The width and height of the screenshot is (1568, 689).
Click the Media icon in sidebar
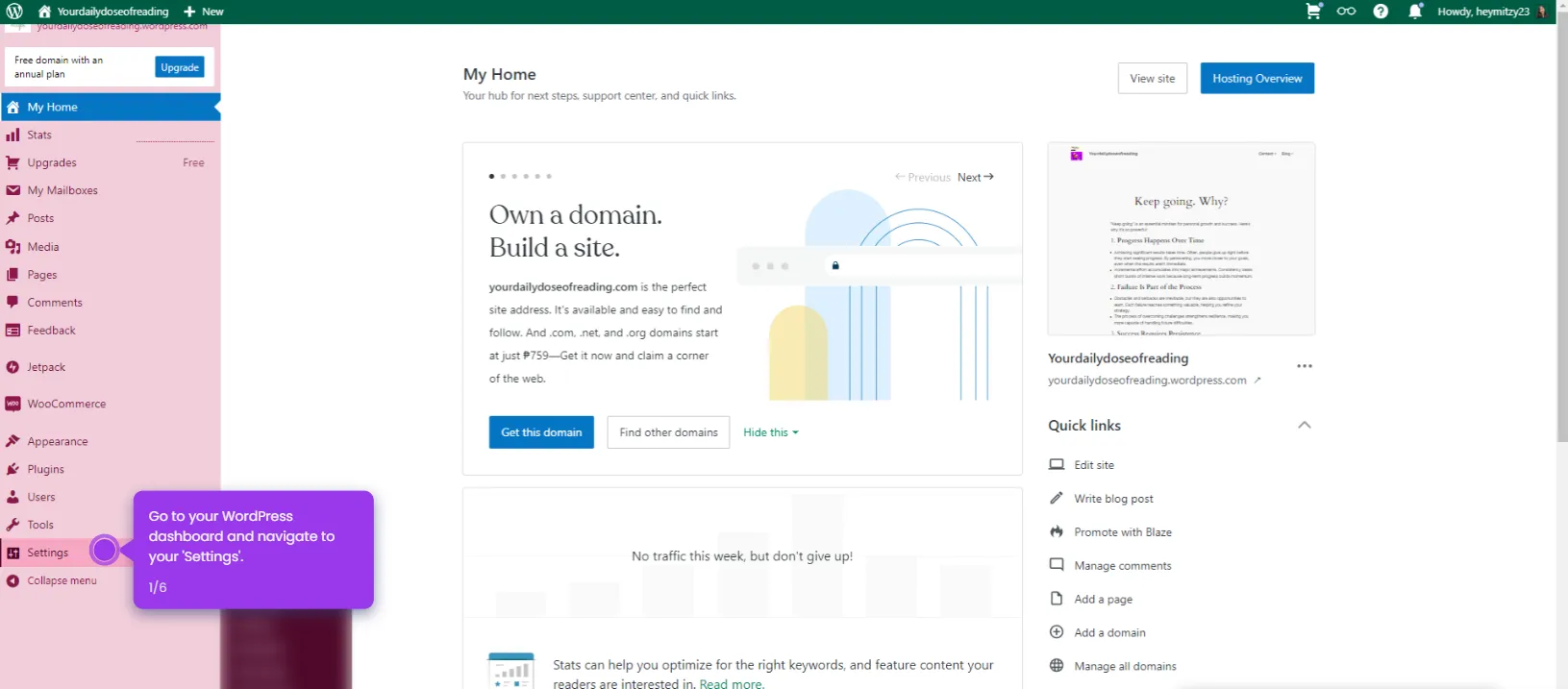12,247
